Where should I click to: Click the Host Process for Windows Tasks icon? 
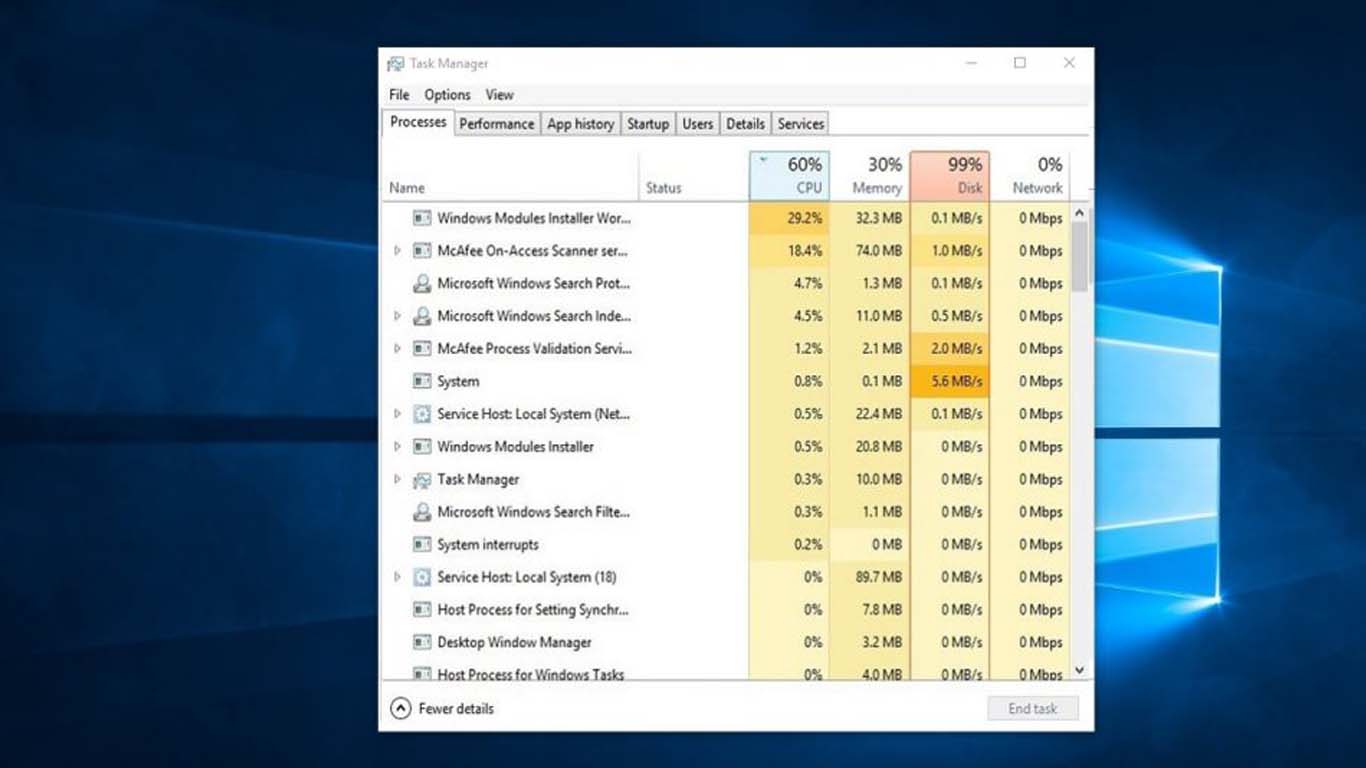click(423, 674)
